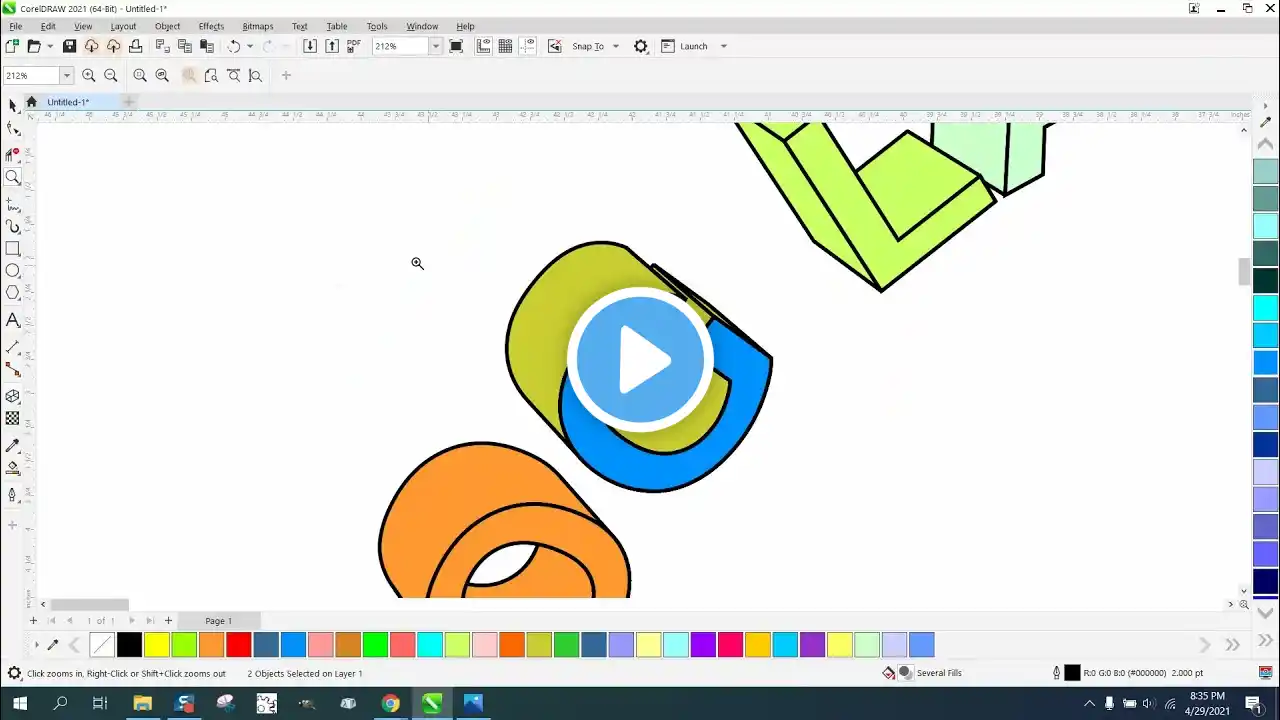Select the Transparency tool

tap(13, 418)
